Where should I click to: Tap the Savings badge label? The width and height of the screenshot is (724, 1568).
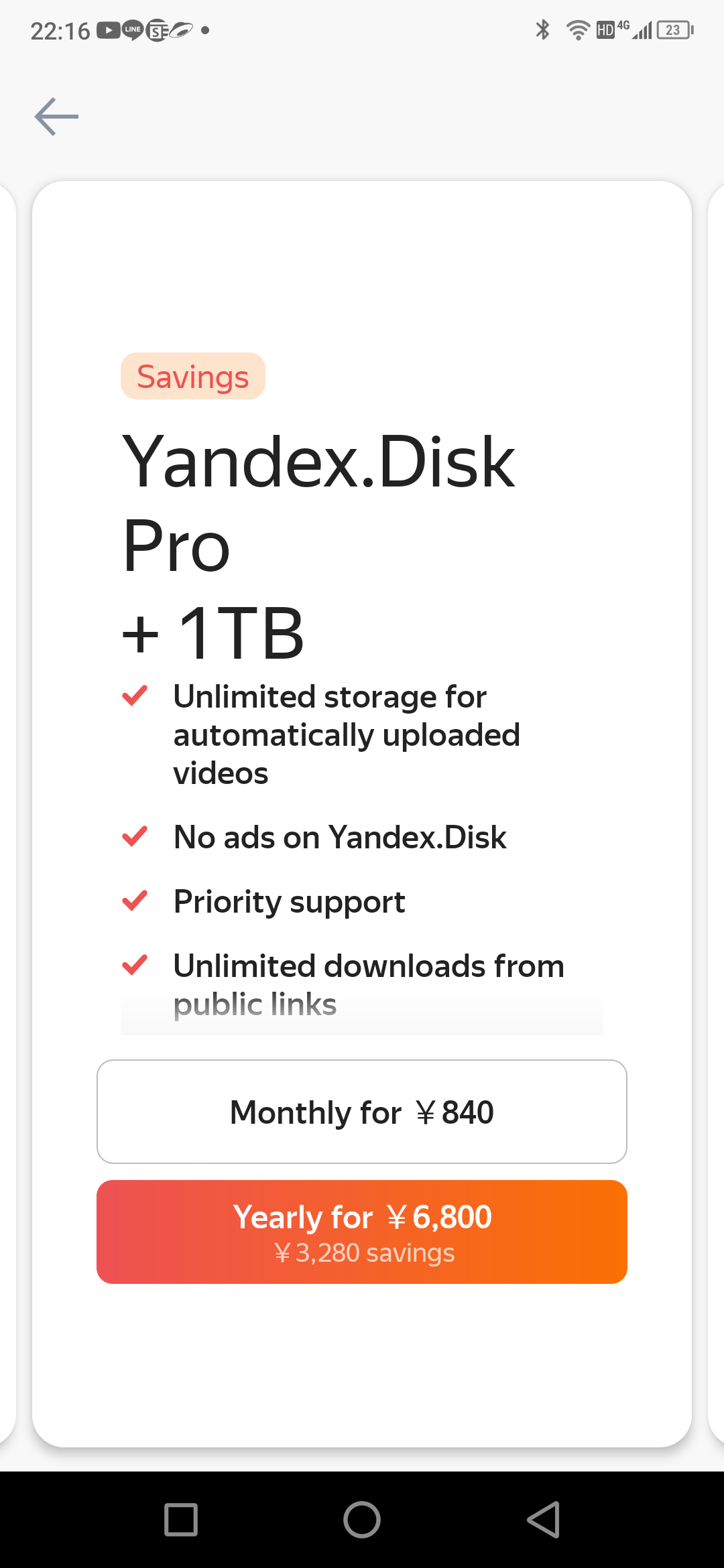click(193, 377)
